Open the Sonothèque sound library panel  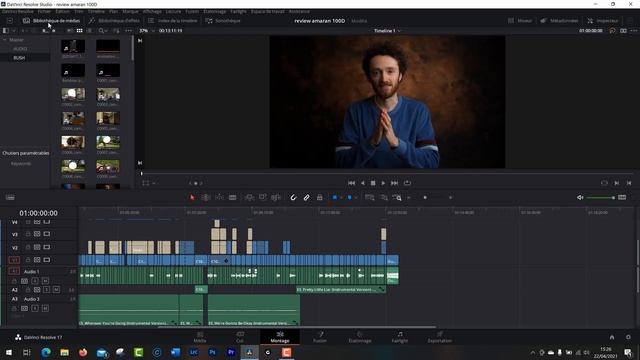point(223,20)
